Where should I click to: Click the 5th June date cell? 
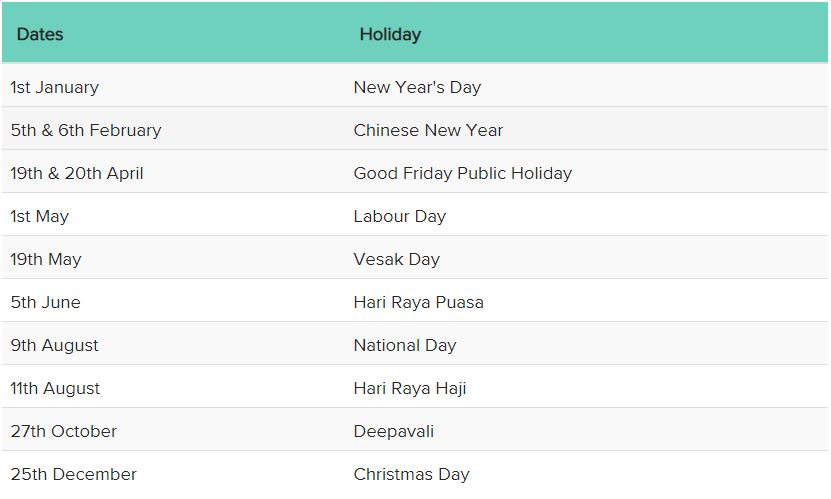[x=46, y=302]
